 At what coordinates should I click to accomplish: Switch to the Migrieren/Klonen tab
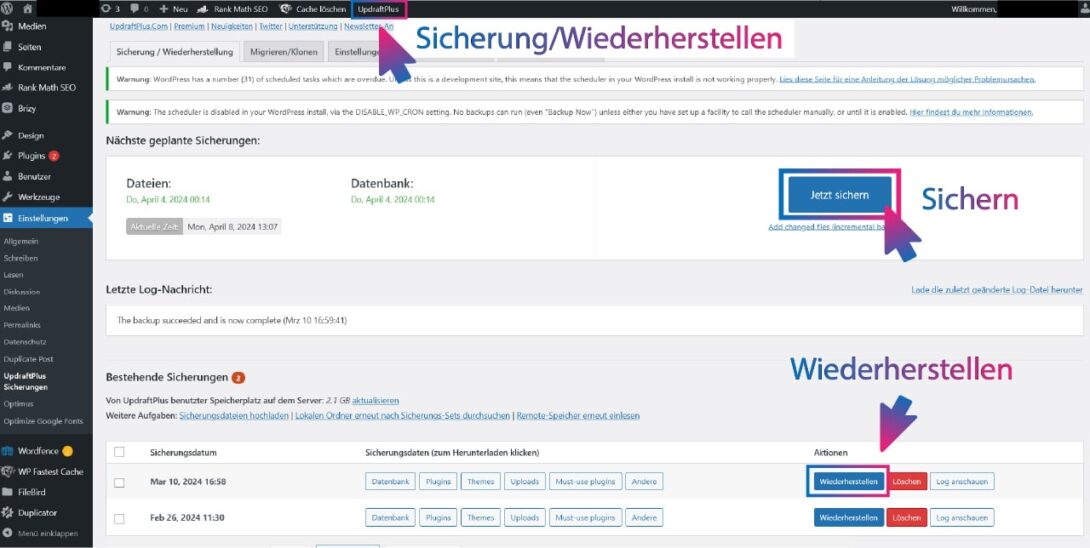pyautogui.click(x=284, y=52)
